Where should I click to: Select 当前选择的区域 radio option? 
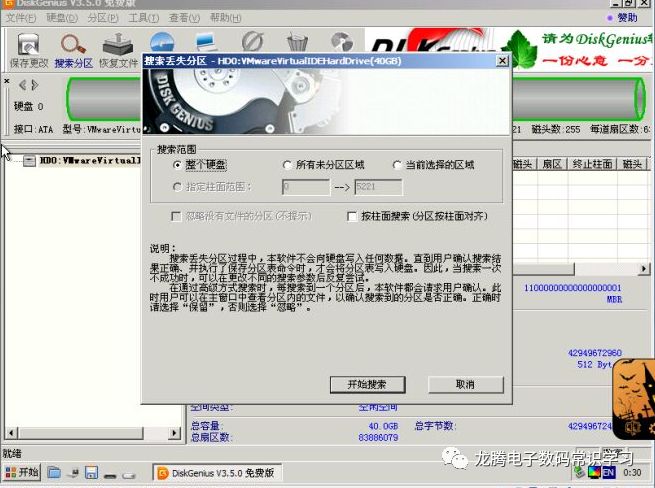click(x=434, y=165)
